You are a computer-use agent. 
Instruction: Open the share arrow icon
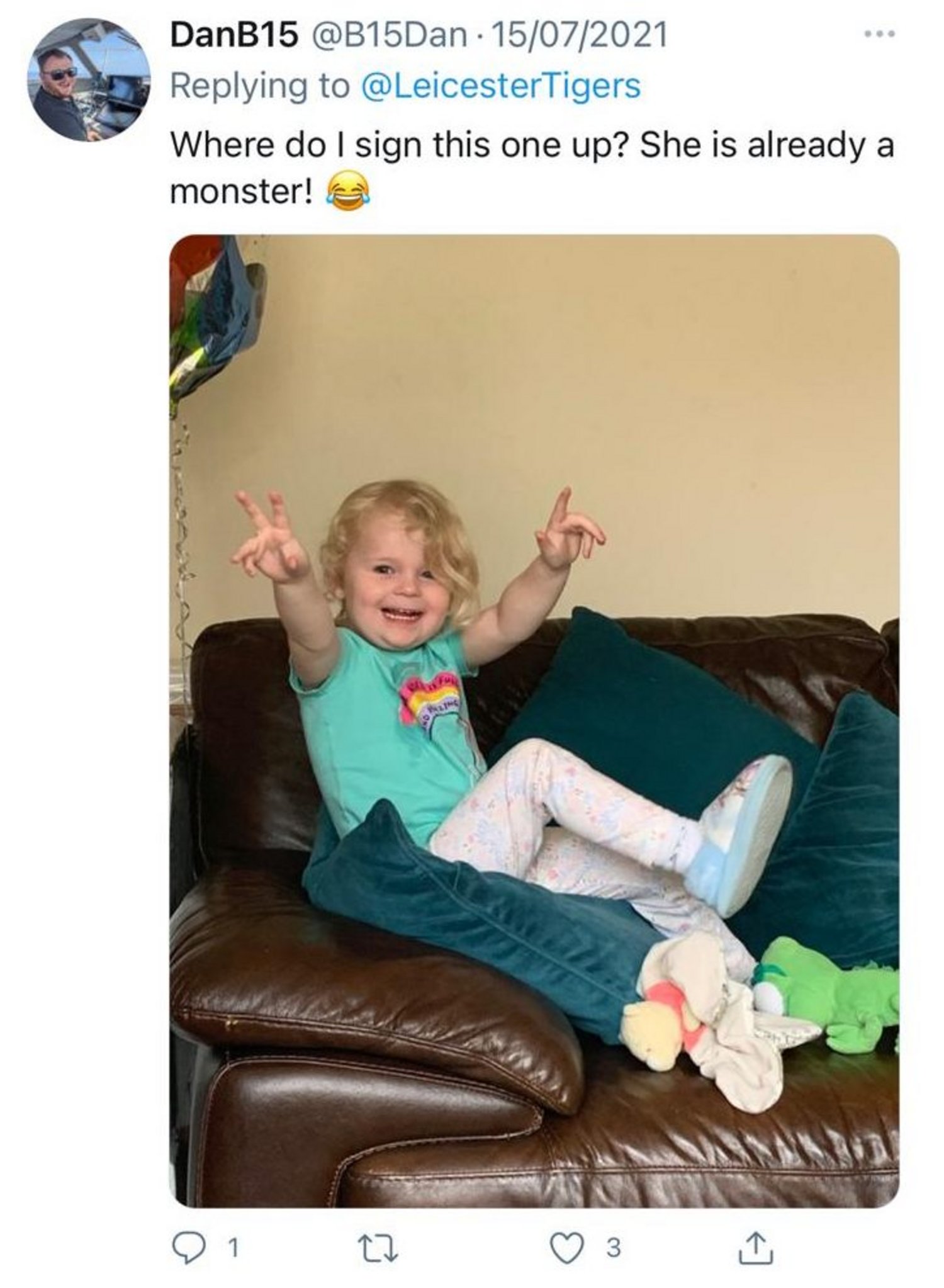tap(756, 1247)
